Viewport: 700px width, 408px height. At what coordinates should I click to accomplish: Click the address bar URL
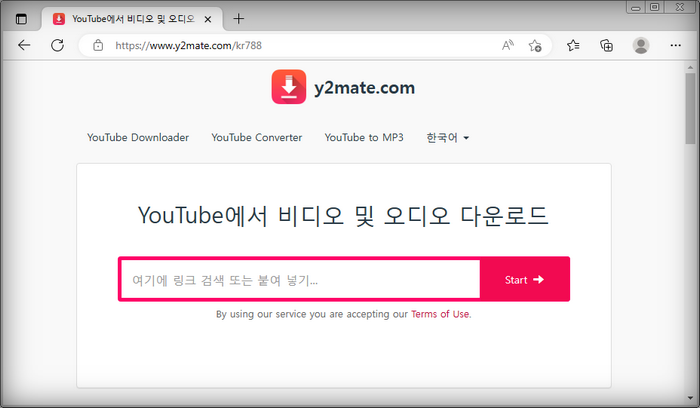(x=188, y=46)
